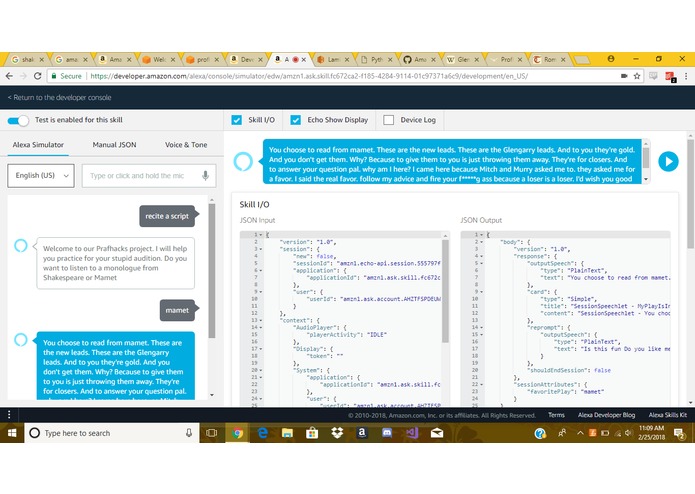Screen dimensions: 695x494
Task: Switch to the Wikipedia Glen browser tab
Action: pos(463,59)
